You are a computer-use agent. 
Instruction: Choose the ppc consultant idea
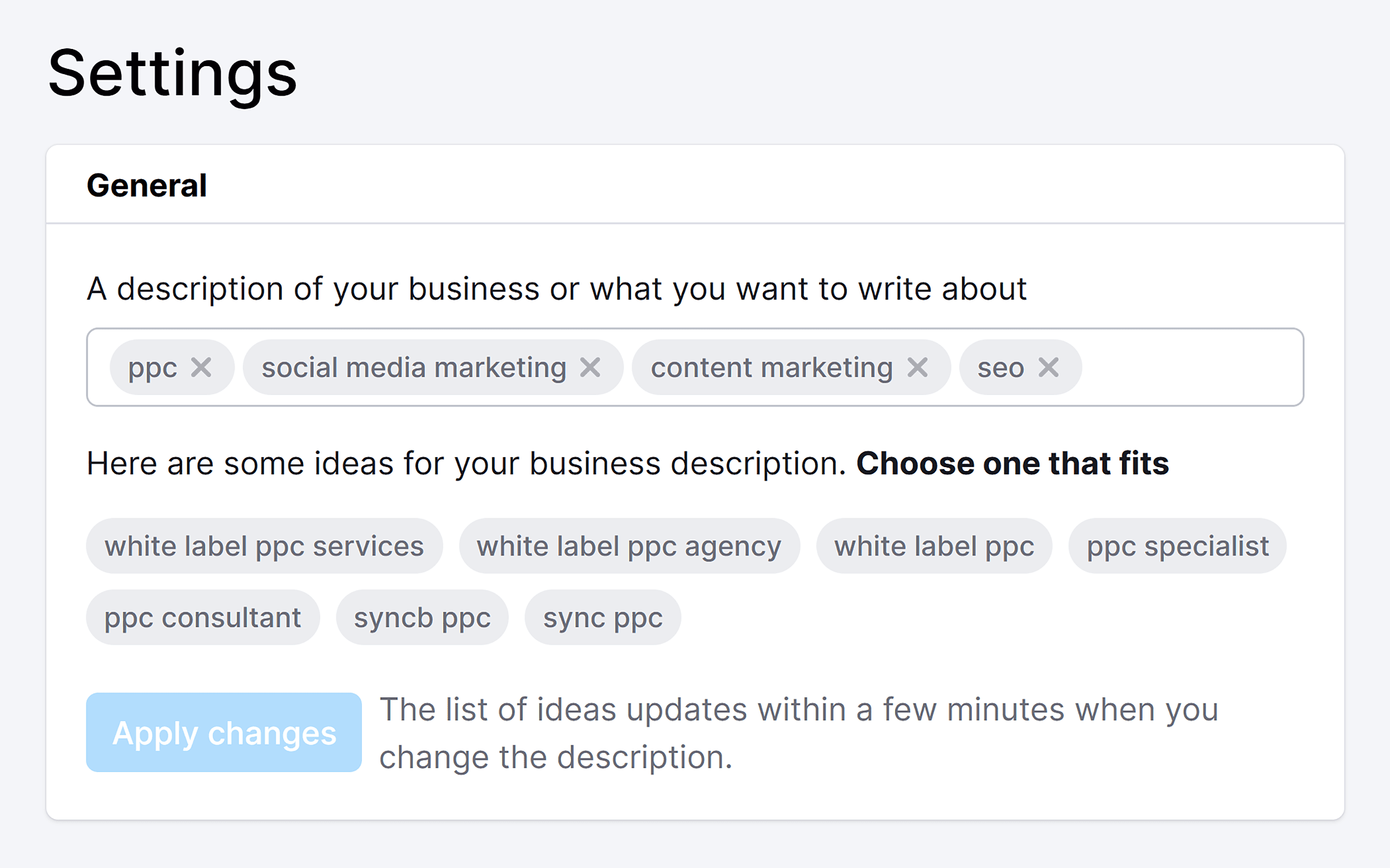click(x=202, y=618)
